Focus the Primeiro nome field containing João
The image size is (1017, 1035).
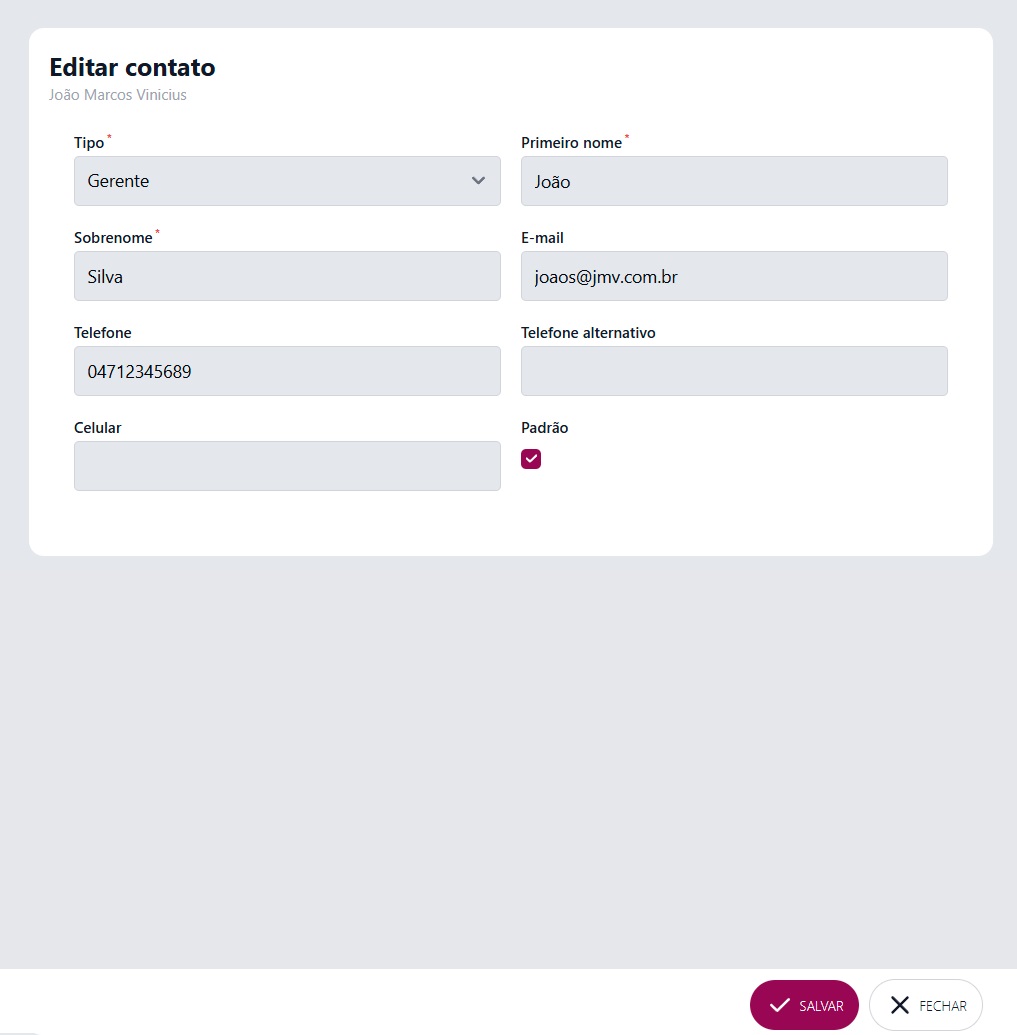[734, 181]
